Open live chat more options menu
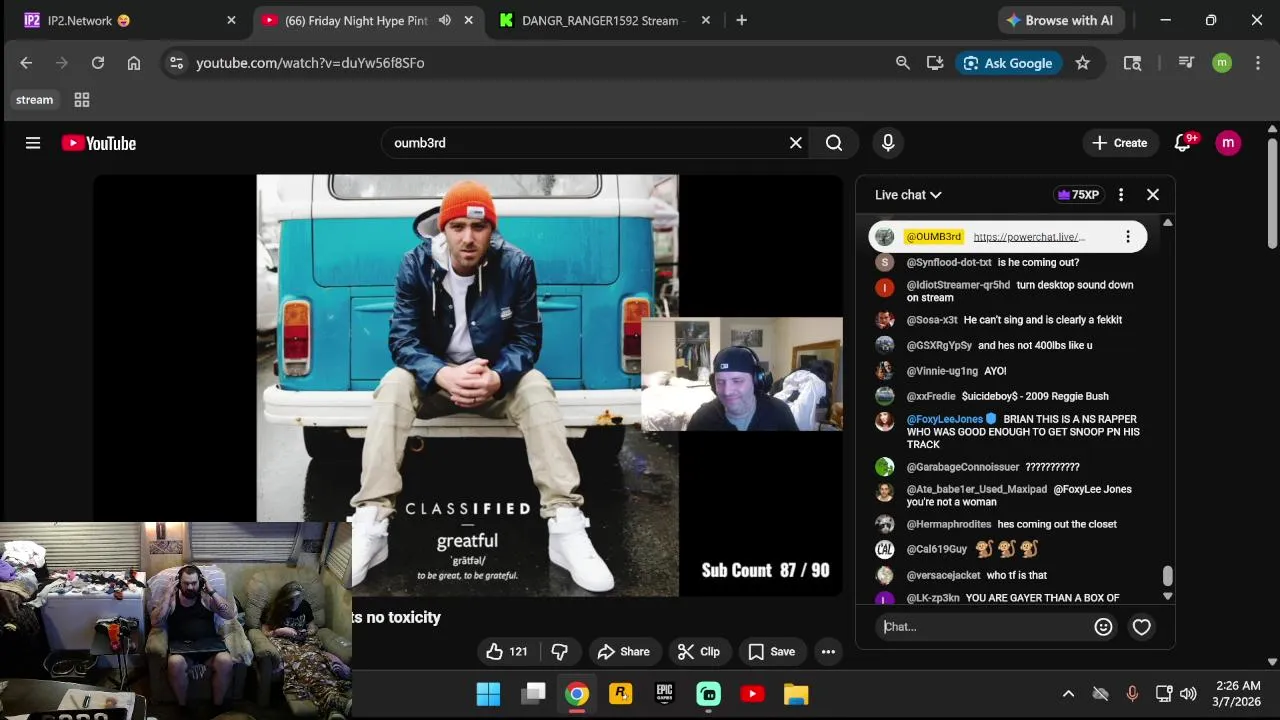The width and height of the screenshot is (1280, 720). pos(1121,195)
